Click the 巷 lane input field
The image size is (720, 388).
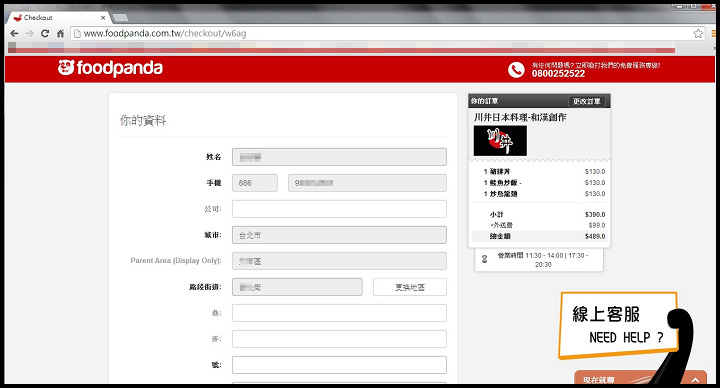(x=339, y=313)
